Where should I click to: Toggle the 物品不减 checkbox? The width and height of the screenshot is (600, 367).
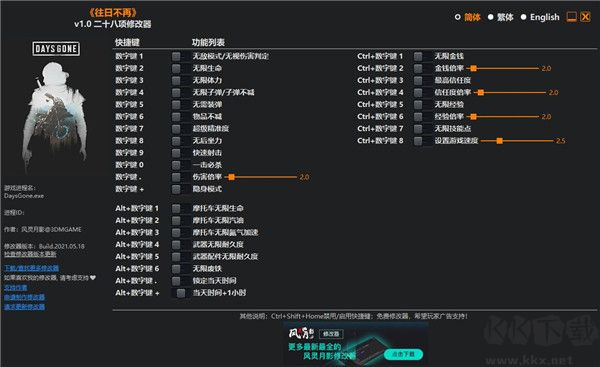click(x=176, y=117)
